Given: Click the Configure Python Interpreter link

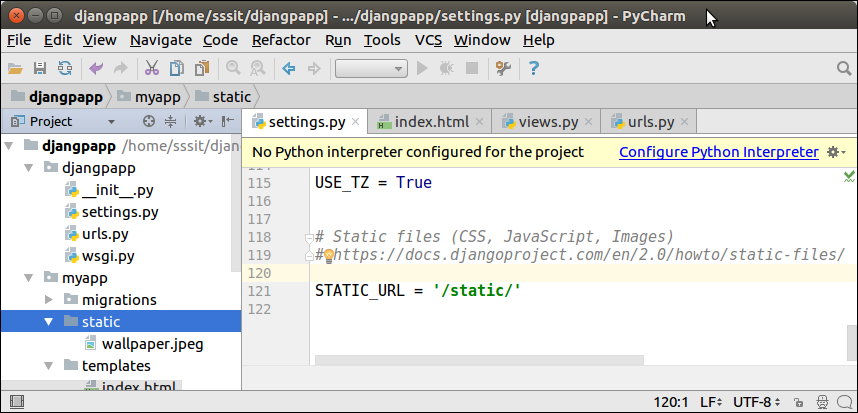Looking at the screenshot, I should point(718,152).
